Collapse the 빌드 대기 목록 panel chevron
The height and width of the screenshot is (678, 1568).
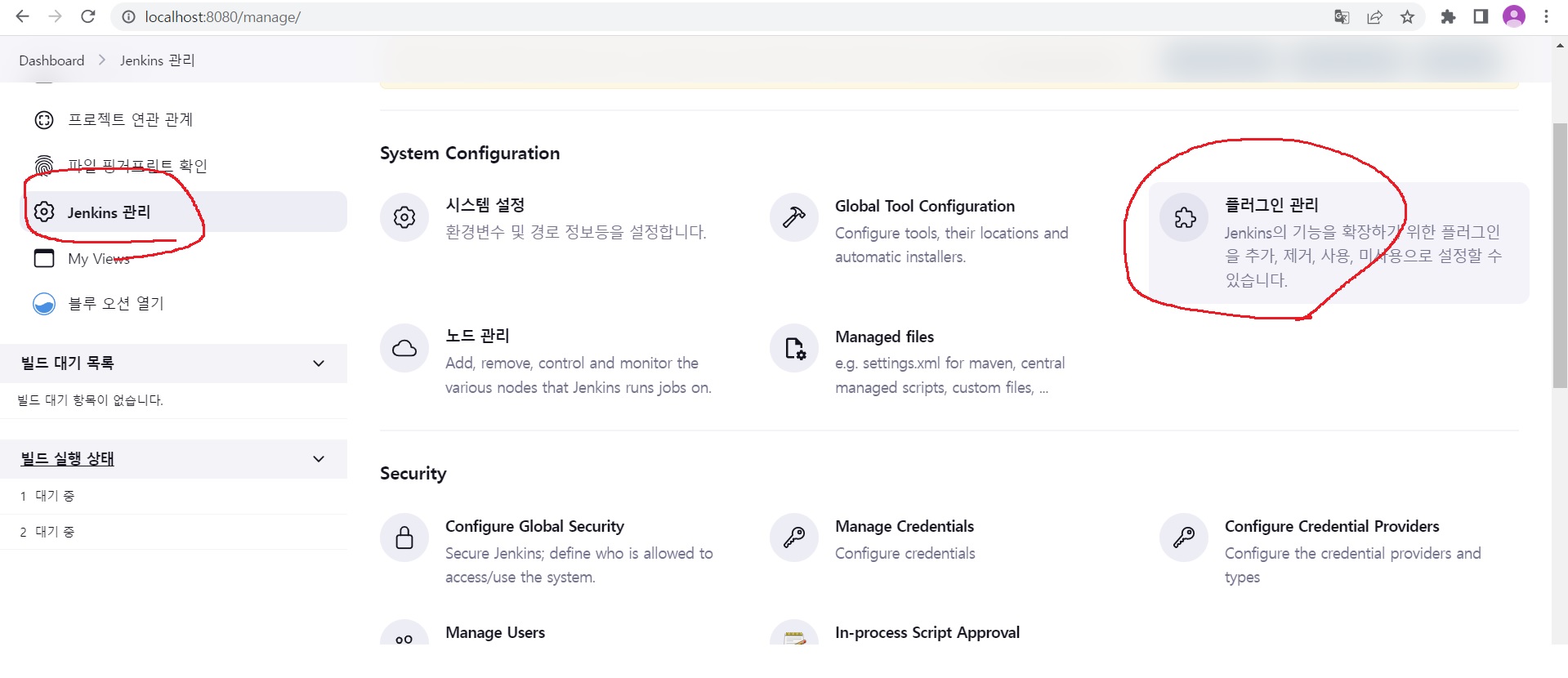pyautogui.click(x=319, y=364)
